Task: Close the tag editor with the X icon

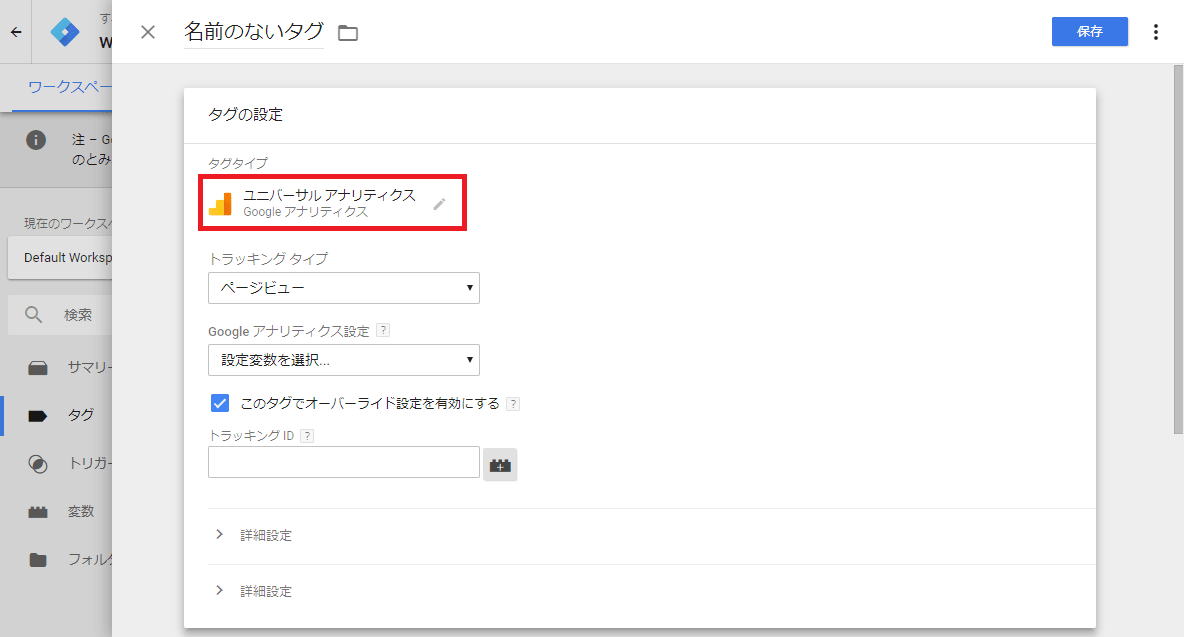Action: 148,32
